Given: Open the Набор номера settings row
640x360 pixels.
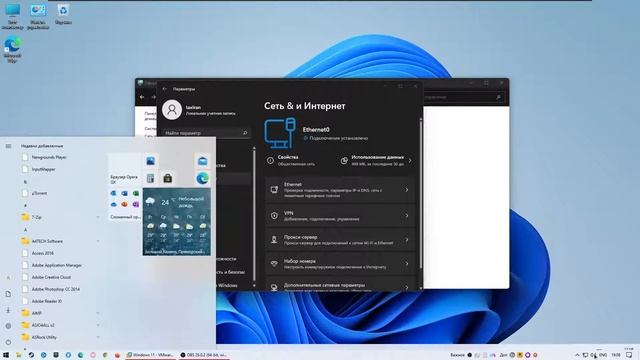Looking at the screenshot, I should [340, 264].
